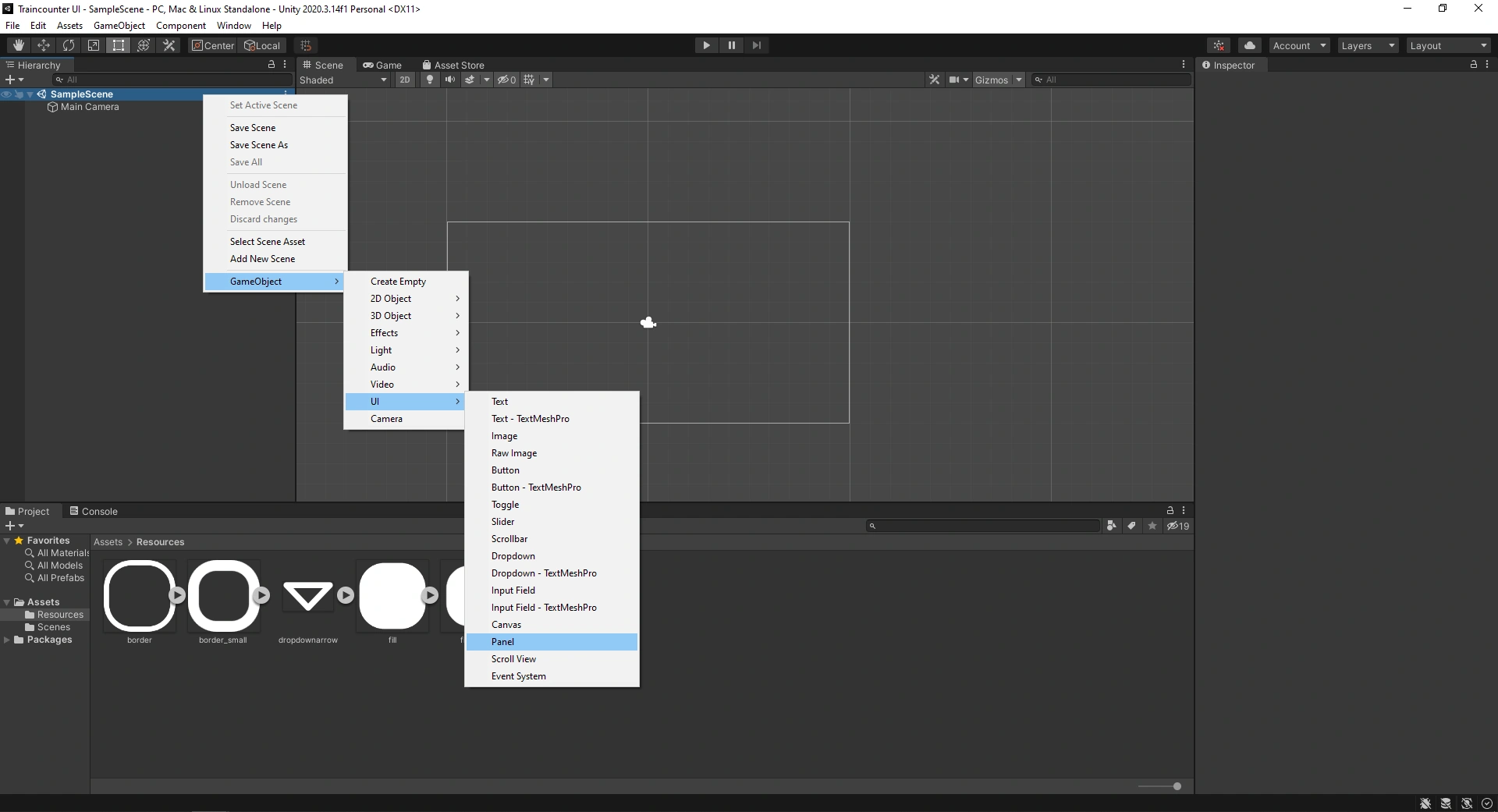Toggle scene effects button

click(470, 80)
